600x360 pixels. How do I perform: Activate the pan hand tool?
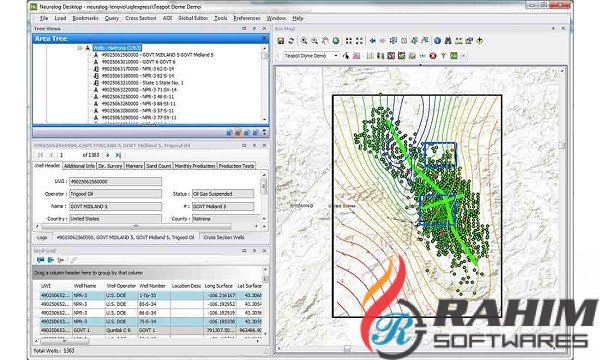(x=325, y=41)
